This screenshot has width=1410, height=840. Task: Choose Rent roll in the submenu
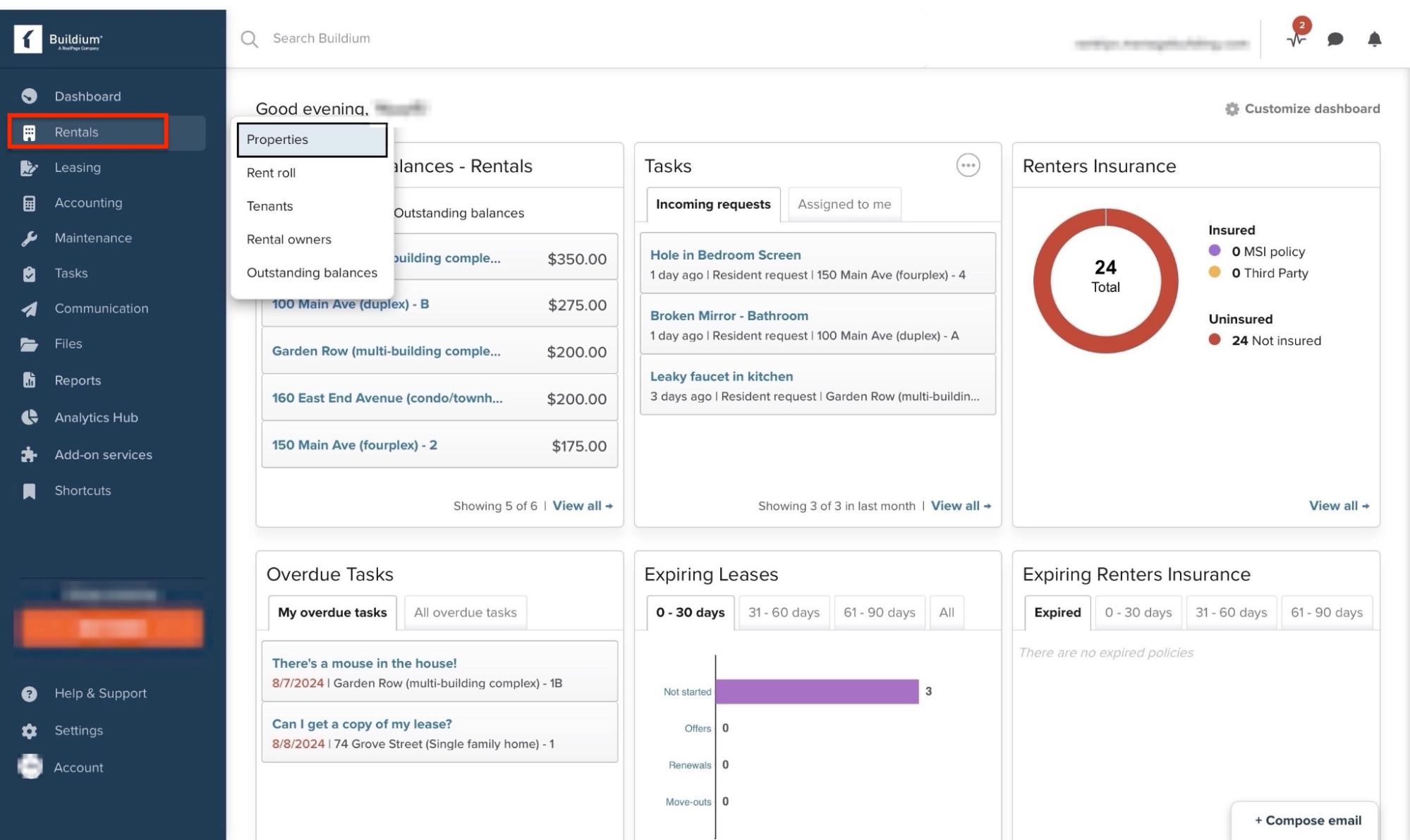tap(272, 173)
